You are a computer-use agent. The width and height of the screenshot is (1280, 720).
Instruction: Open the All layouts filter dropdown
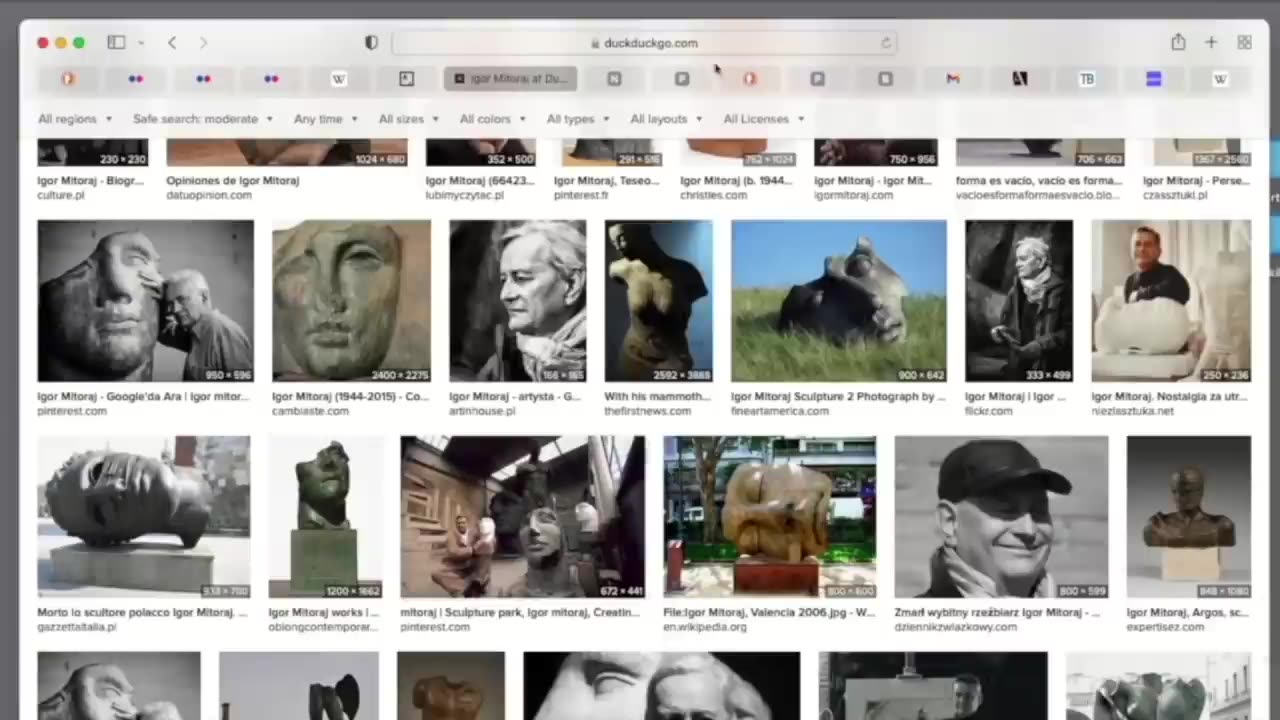coord(666,118)
